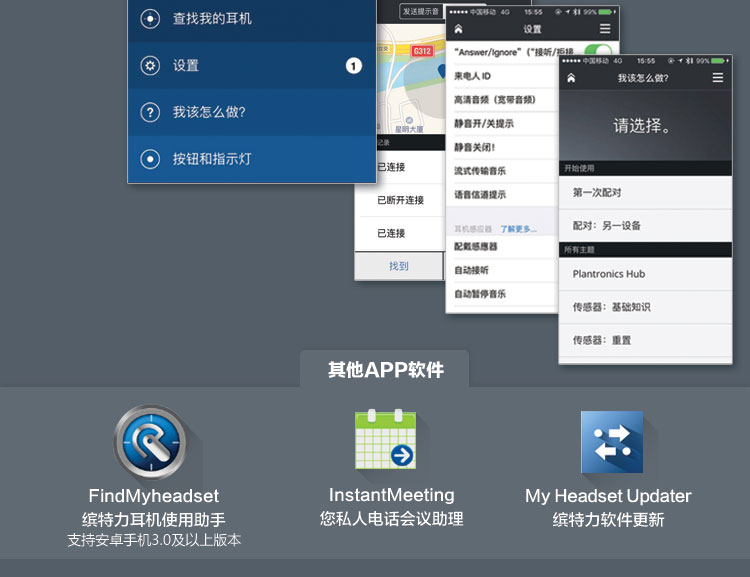Screen dimensions: 750x577
Task: Tap home icon in 设置 screen
Action: coord(458,29)
